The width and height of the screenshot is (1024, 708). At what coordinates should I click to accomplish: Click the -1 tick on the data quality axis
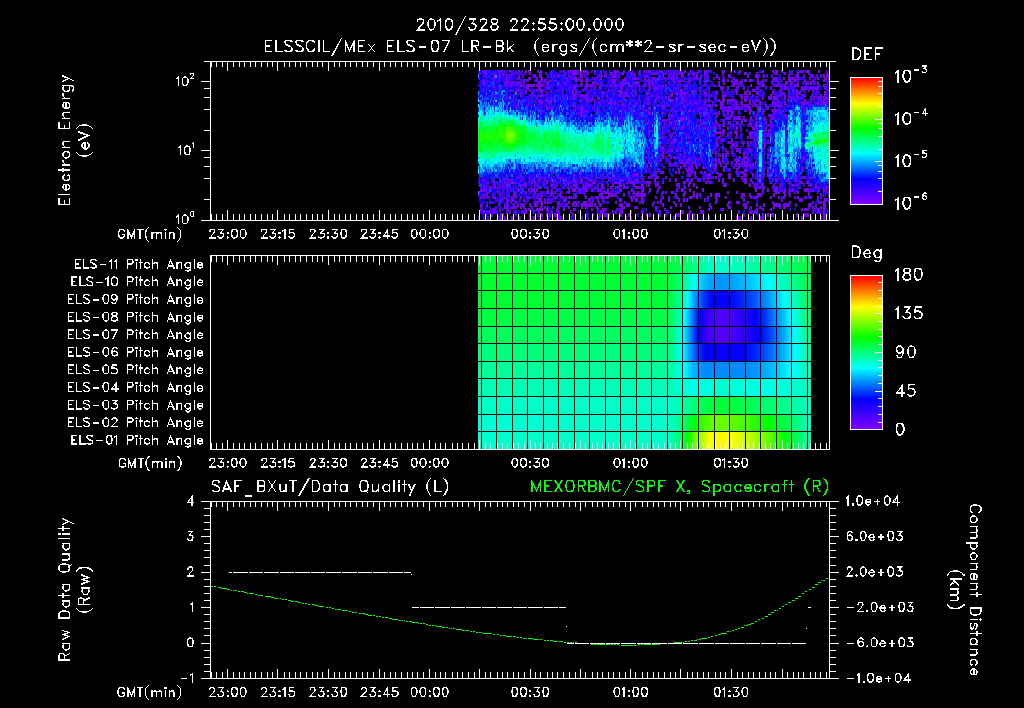click(x=187, y=678)
